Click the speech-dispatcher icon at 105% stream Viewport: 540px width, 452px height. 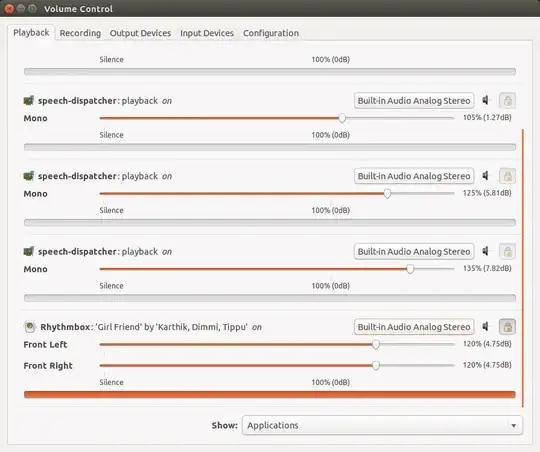[29, 101]
